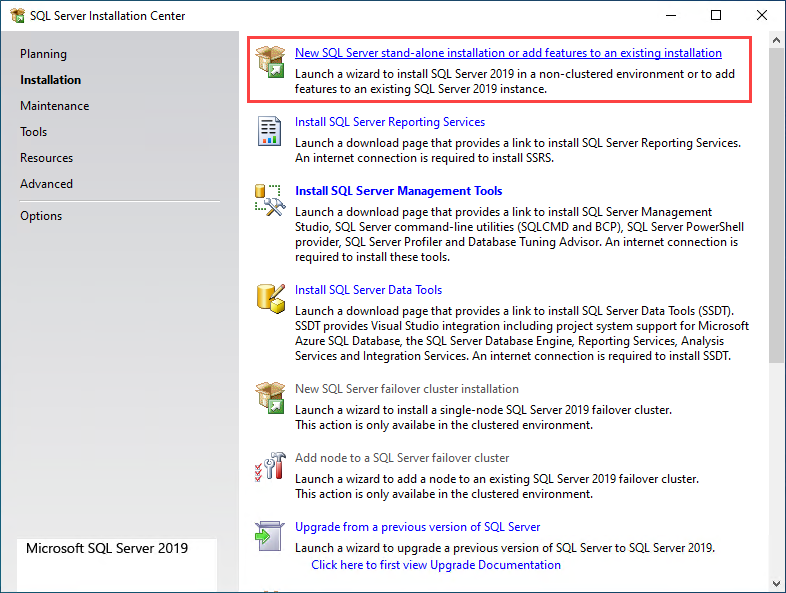Click the add node to cluster tools icon

tap(270, 467)
